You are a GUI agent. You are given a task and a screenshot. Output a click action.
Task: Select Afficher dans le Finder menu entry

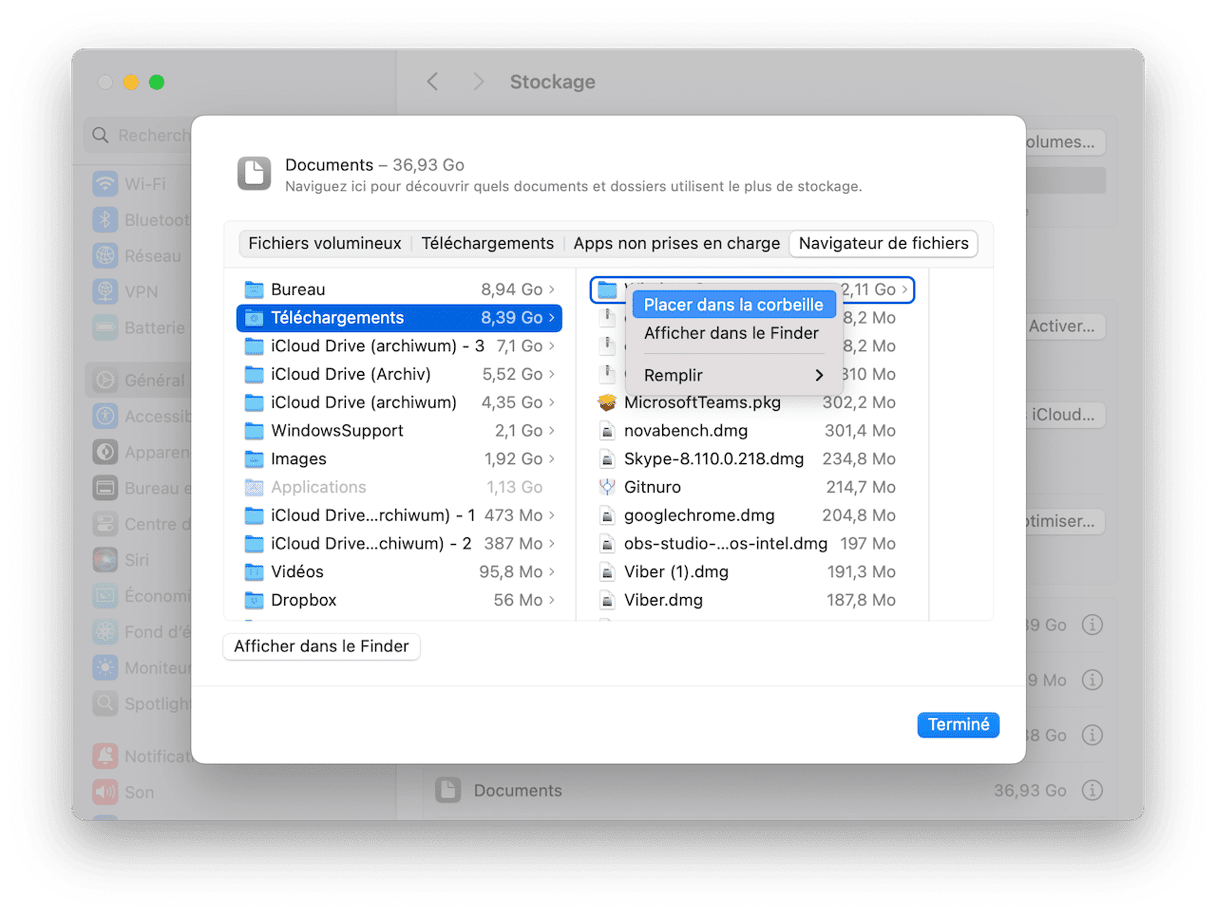[731, 333]
